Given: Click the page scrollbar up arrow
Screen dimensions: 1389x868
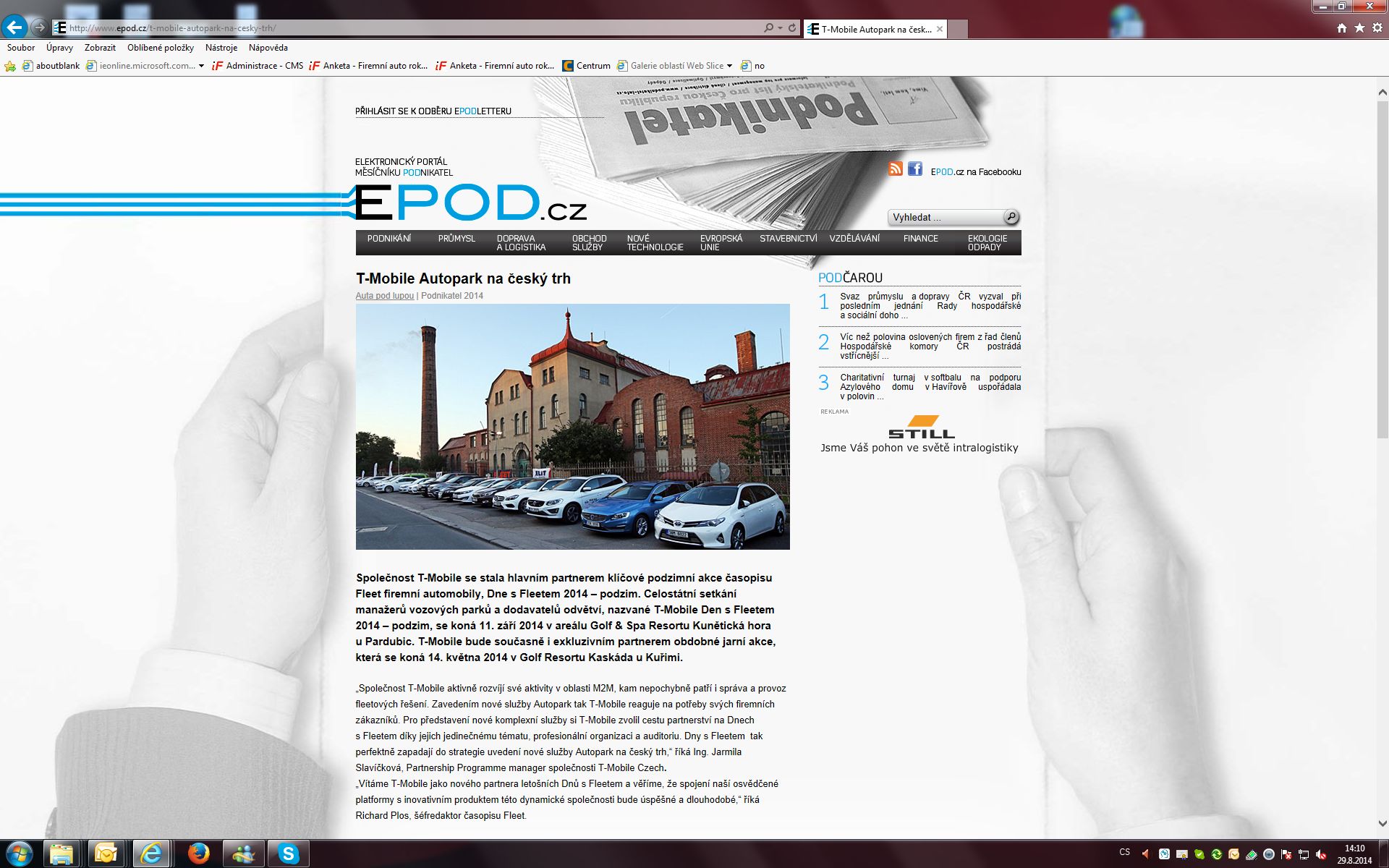Looking at the screenshot, I should point(1382,92).
